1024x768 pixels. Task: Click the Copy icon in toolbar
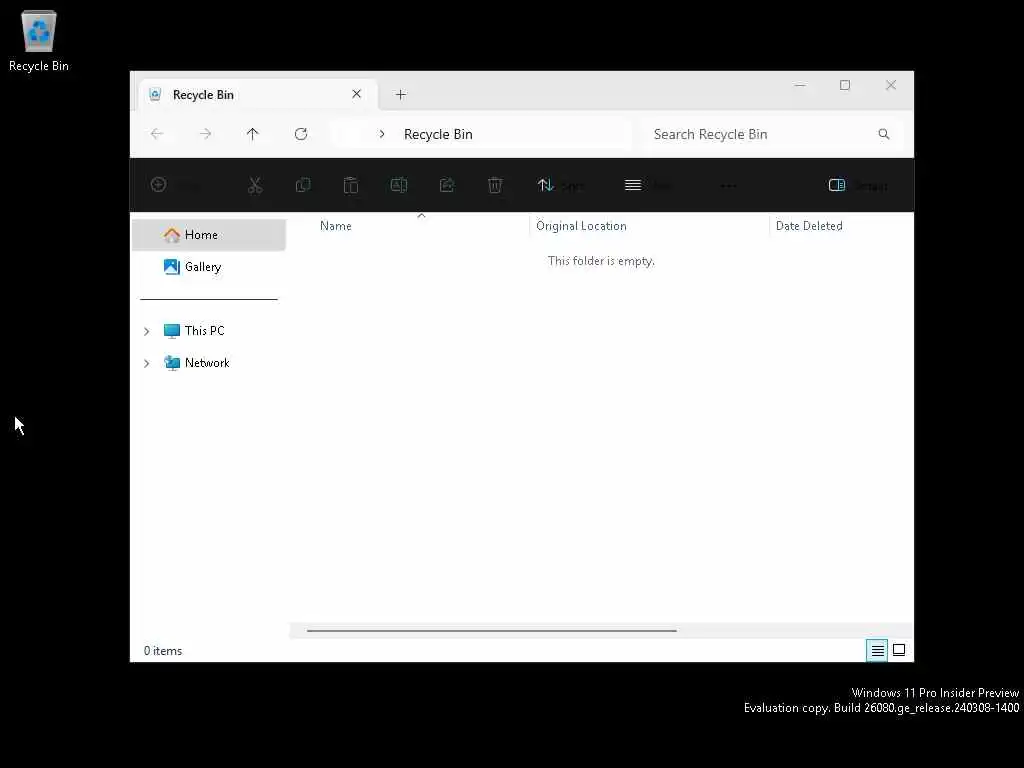pyautogui.click(x=303, y=185)
